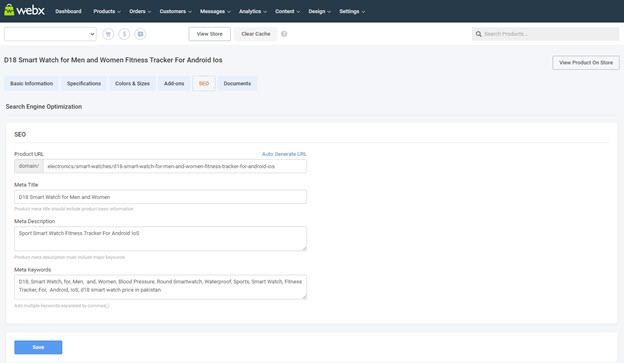624x363 pixels.
Task: Click View Product On Store button
Action: [x=586, y=62]
